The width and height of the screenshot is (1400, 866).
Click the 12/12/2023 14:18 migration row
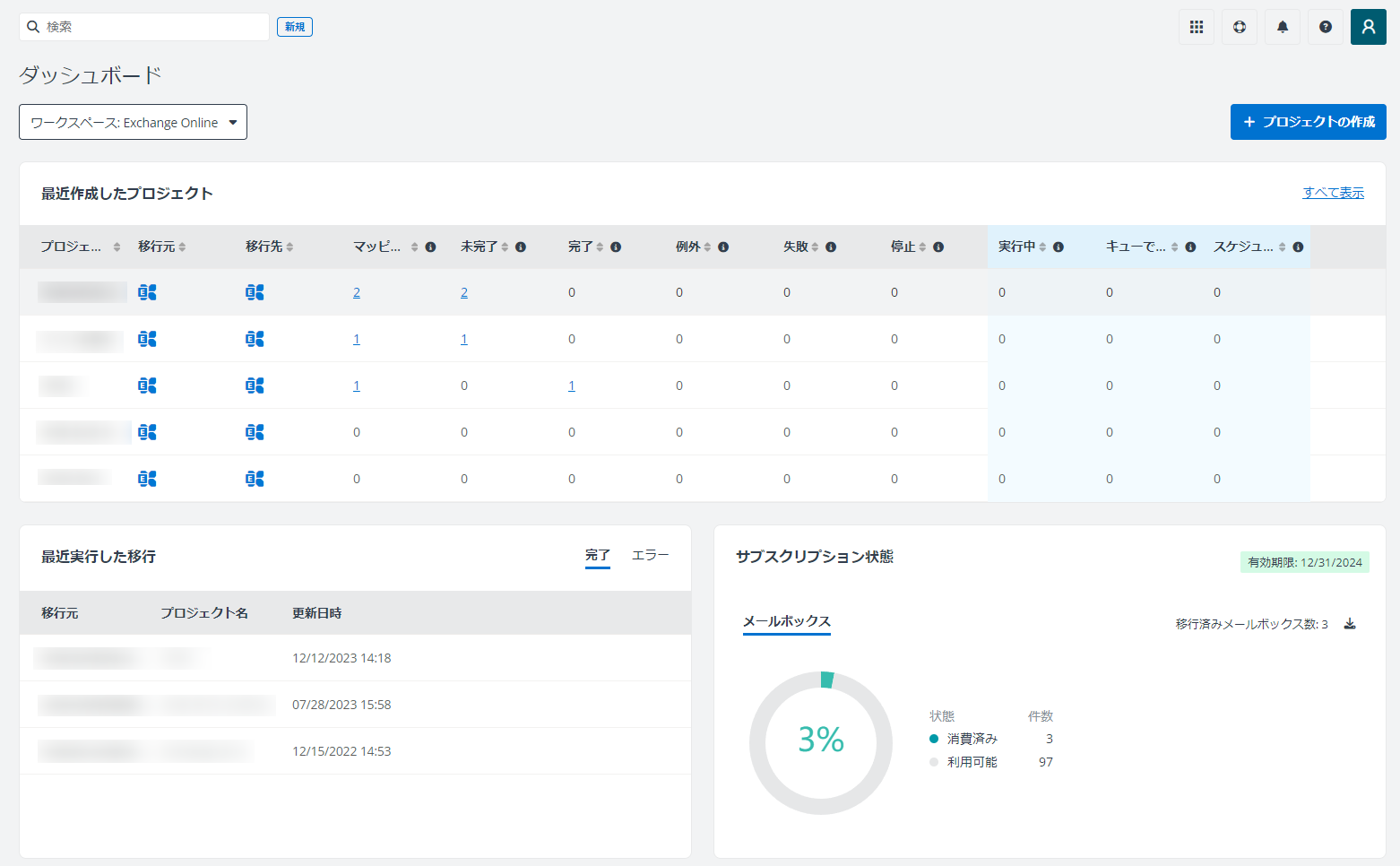355,658
